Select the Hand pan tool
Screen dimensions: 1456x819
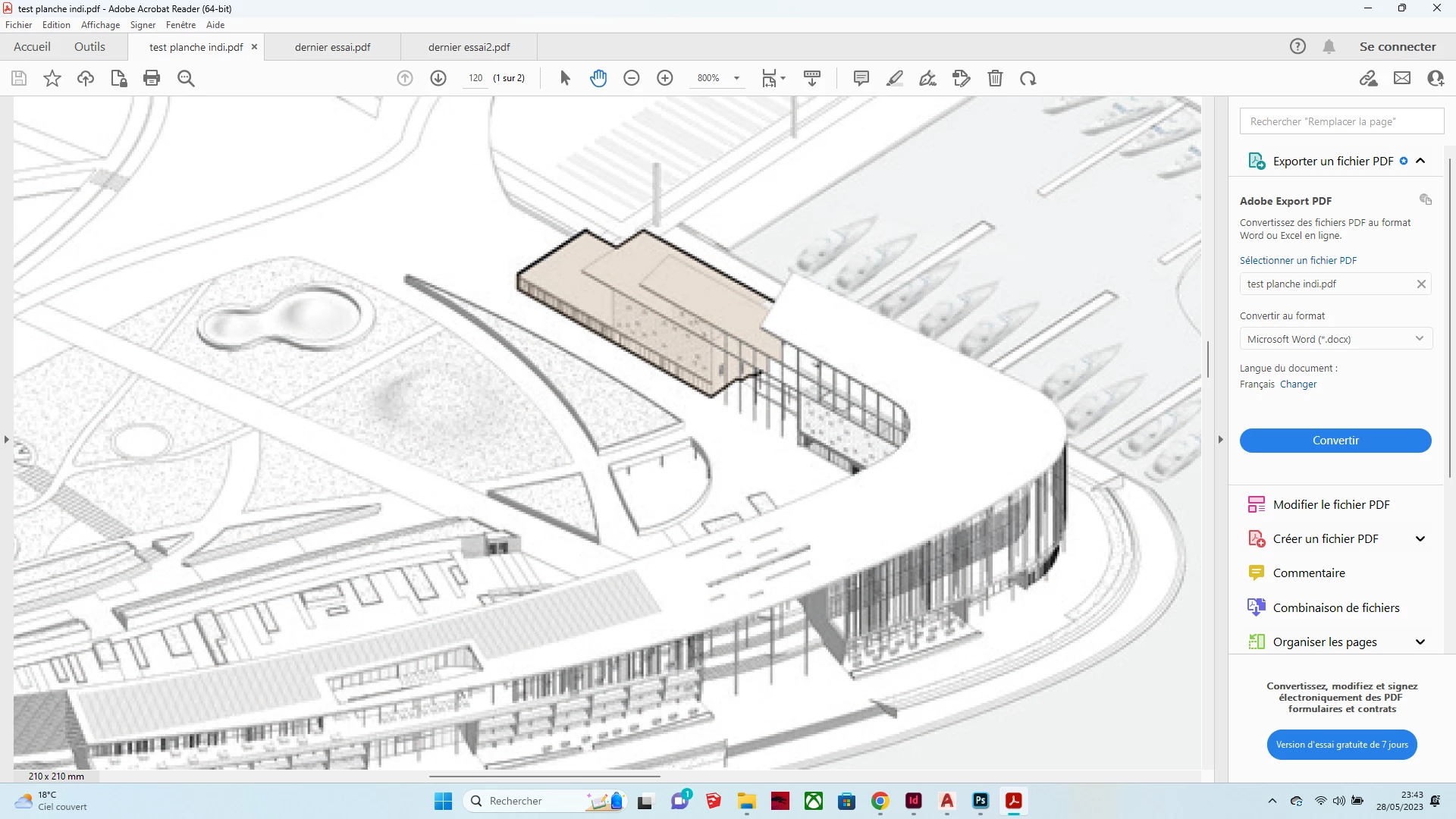tap(598, 78)
